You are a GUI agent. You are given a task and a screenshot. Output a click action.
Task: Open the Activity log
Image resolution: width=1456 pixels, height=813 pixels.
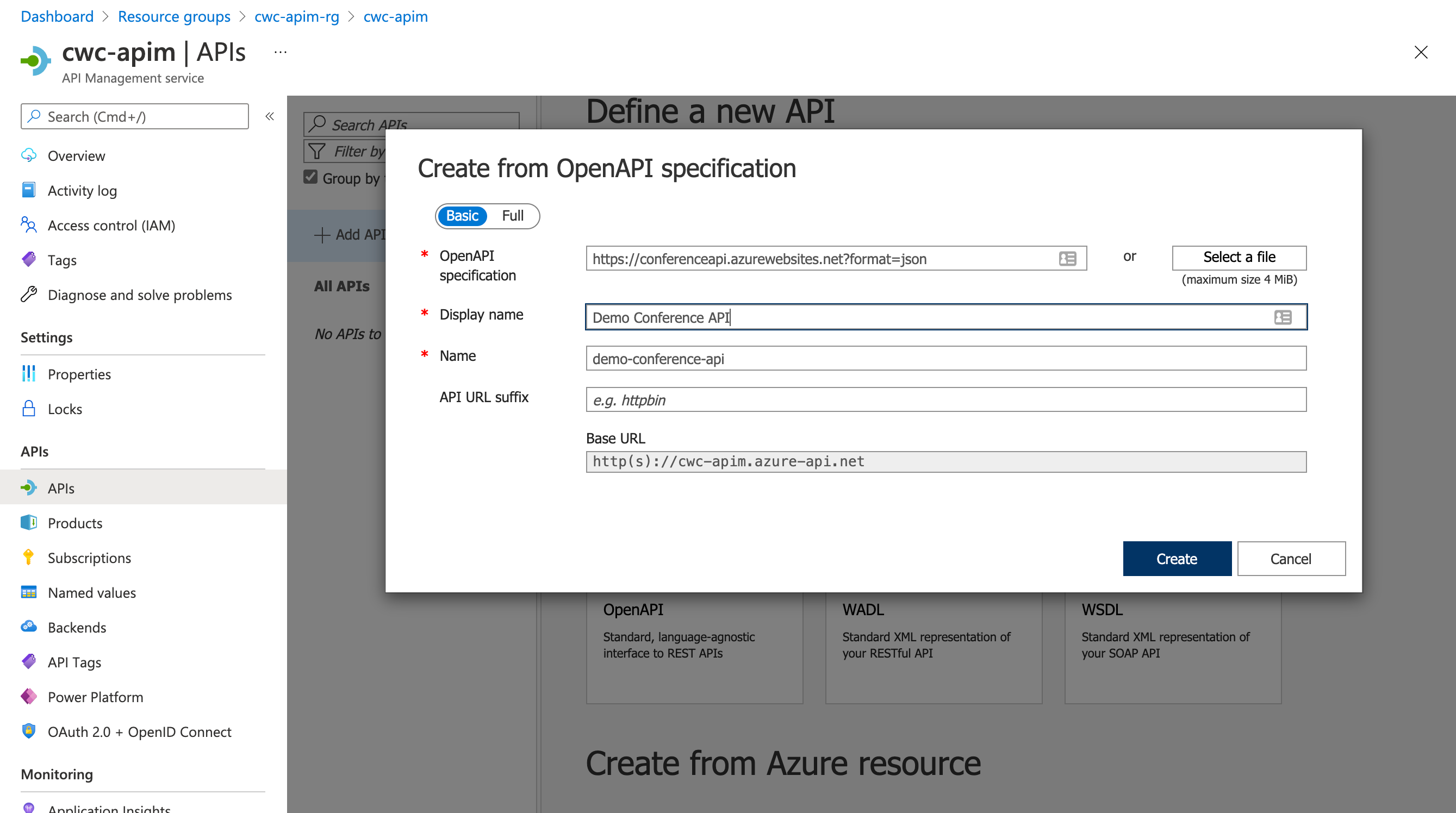pos(83,190)
